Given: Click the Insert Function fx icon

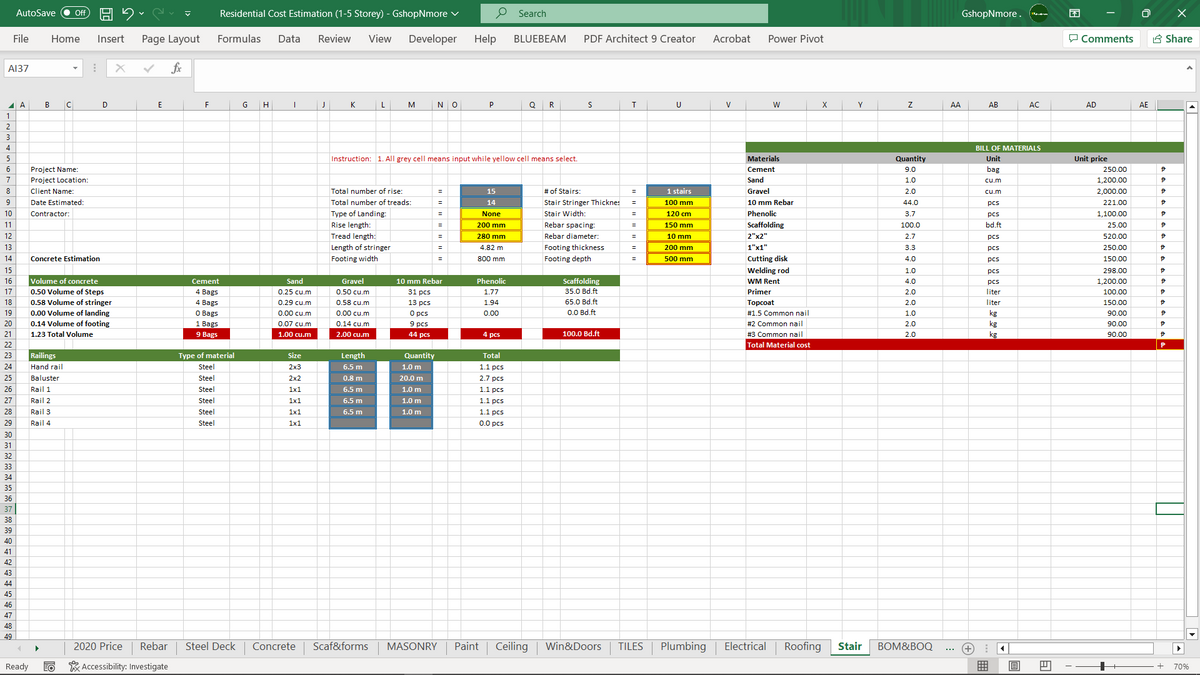Looking at the screenshot, I should pyautogui.click(x=176, y=69).
